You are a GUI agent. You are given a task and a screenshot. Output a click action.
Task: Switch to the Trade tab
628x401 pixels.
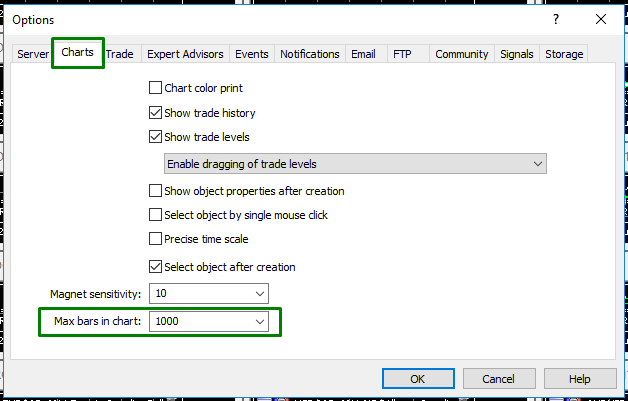[x=120, y=54]
